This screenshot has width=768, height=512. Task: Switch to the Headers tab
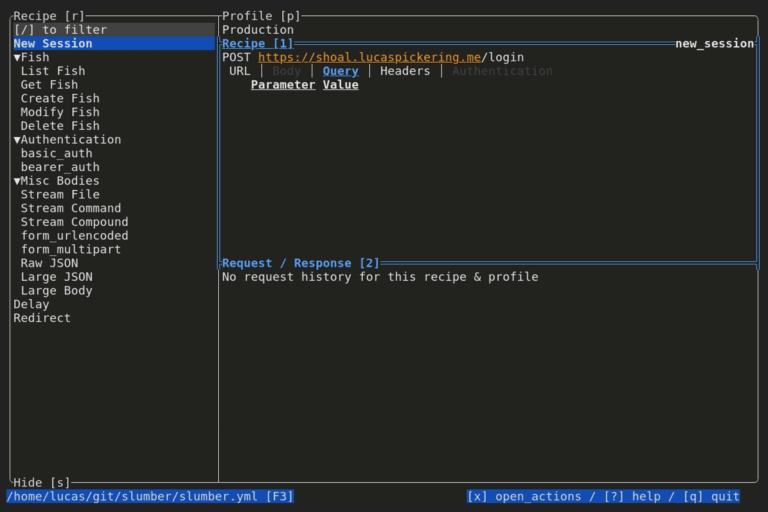tap(405, 71)
